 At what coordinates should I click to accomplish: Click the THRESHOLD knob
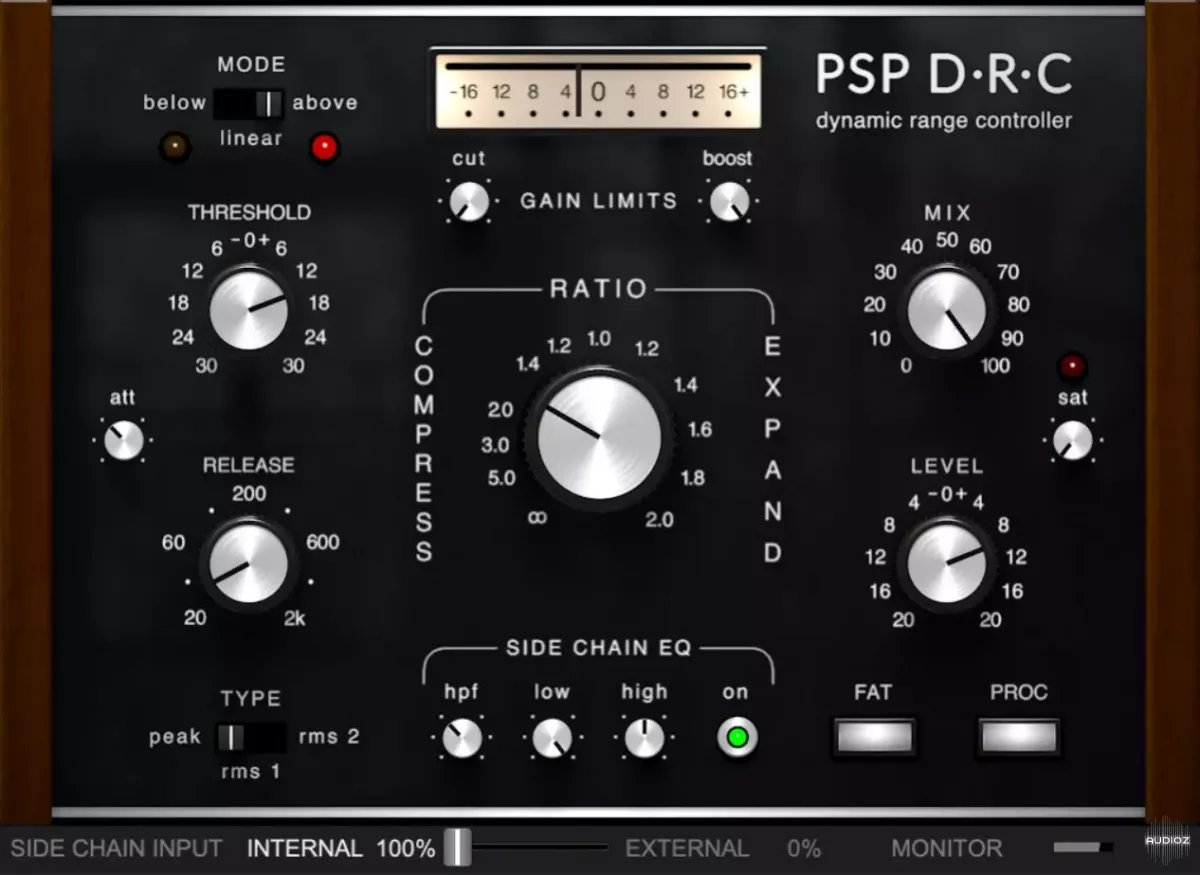click(249, 309)
